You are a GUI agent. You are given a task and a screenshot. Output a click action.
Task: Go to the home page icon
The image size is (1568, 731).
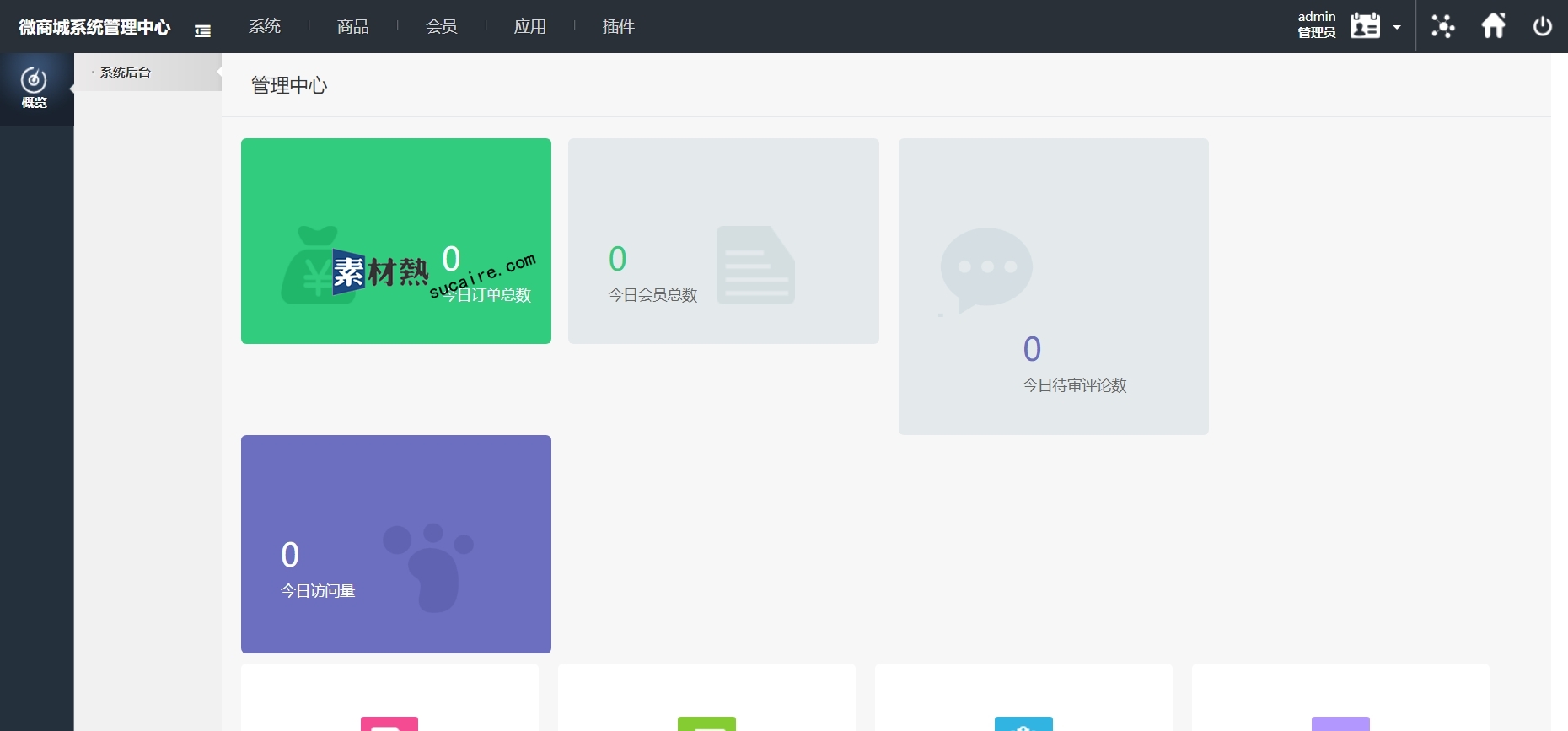tap(1494, 25)
